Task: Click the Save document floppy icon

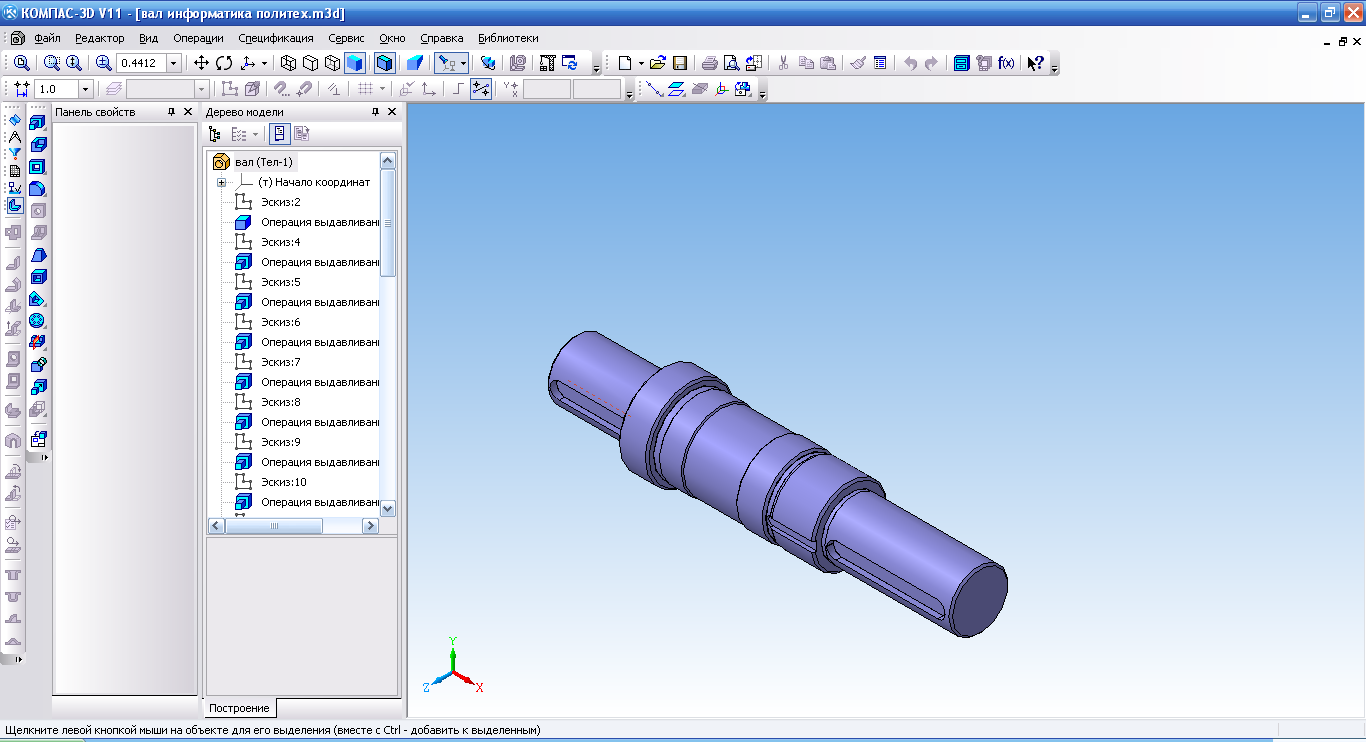Action: pyautogui.click(x=680, y=63)
